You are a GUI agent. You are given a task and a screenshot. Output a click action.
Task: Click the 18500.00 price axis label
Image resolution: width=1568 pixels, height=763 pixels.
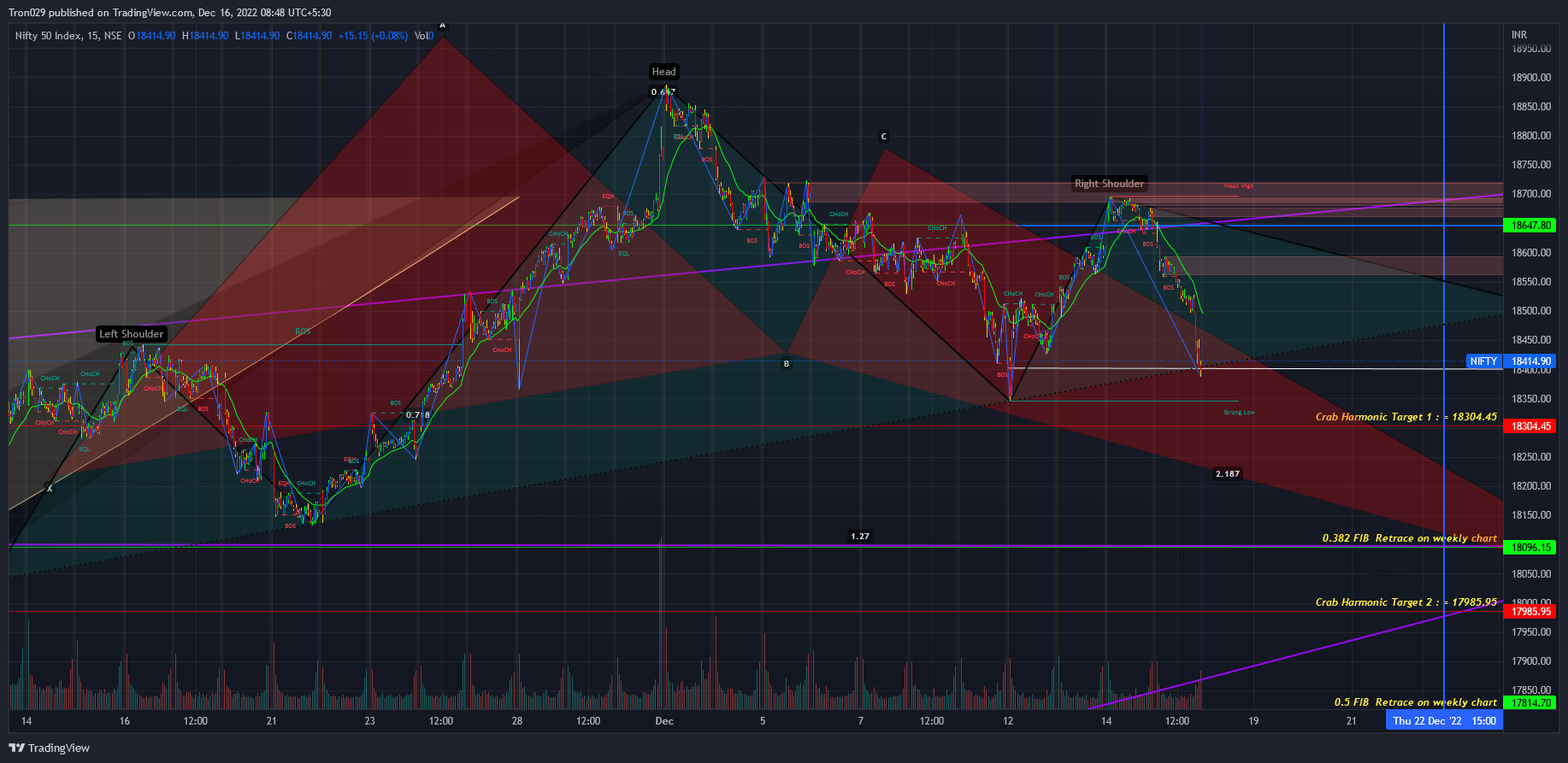pos(1531,311)
